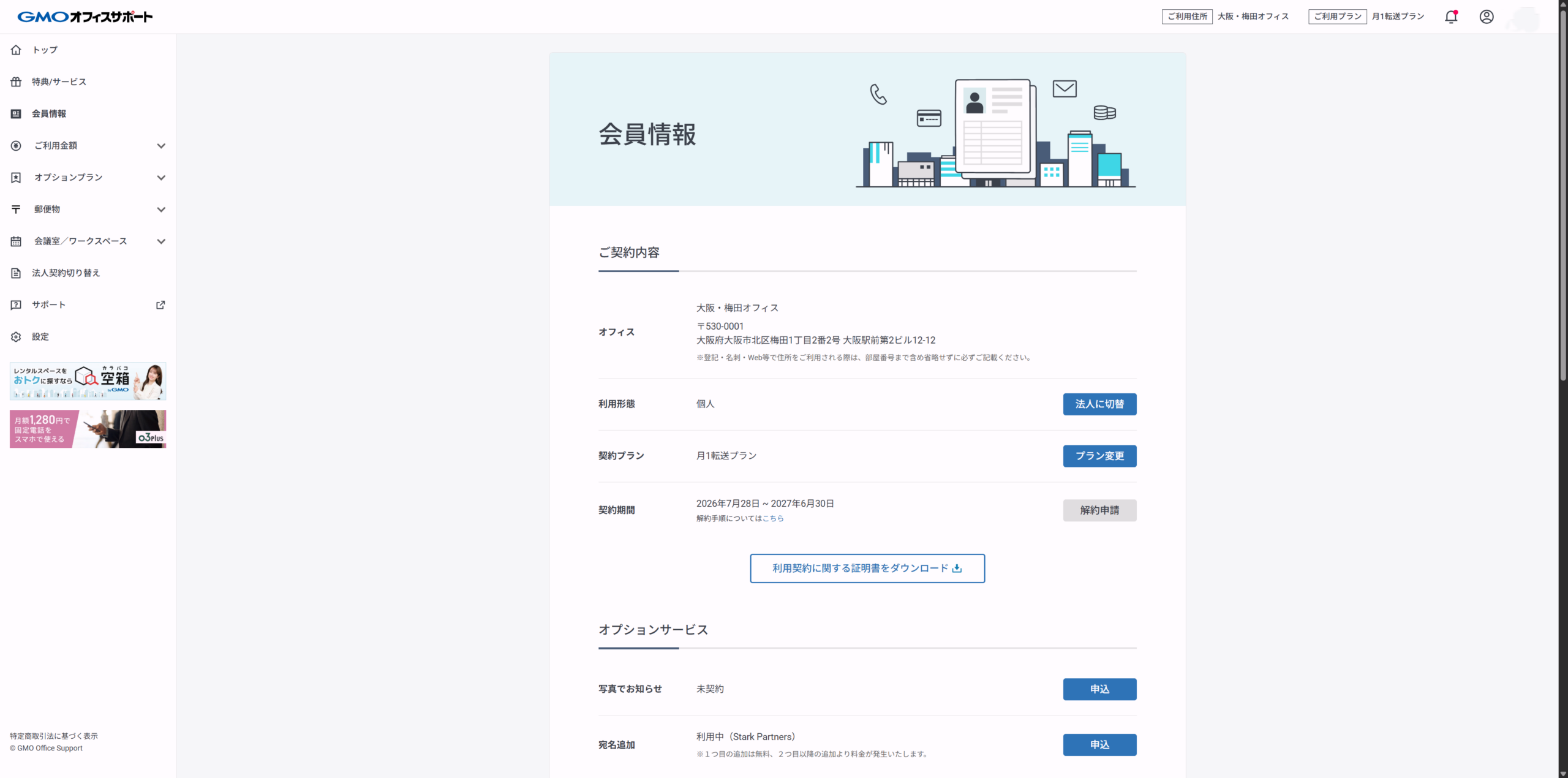Screen dimensions: 1568x778
Task: Expand the ご利用金額 chevron
Action: pos(161,145)
